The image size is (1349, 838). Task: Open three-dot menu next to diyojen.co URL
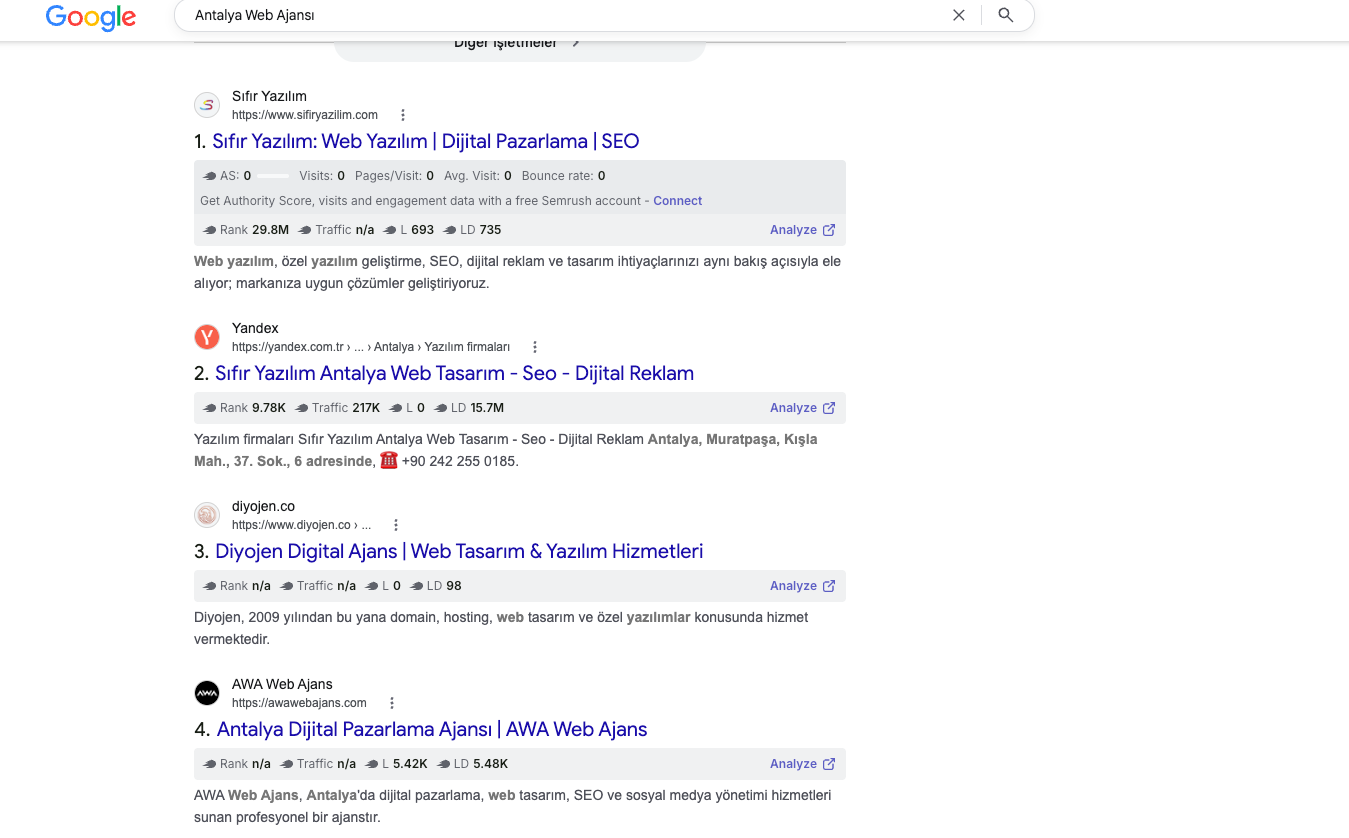coord(396,525)
